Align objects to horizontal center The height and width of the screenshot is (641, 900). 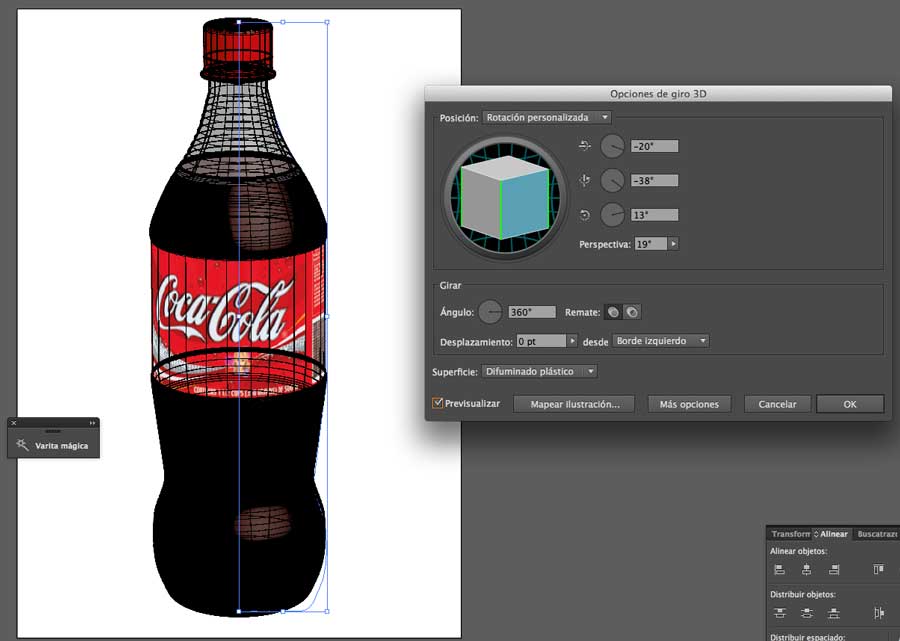point(806,569)
